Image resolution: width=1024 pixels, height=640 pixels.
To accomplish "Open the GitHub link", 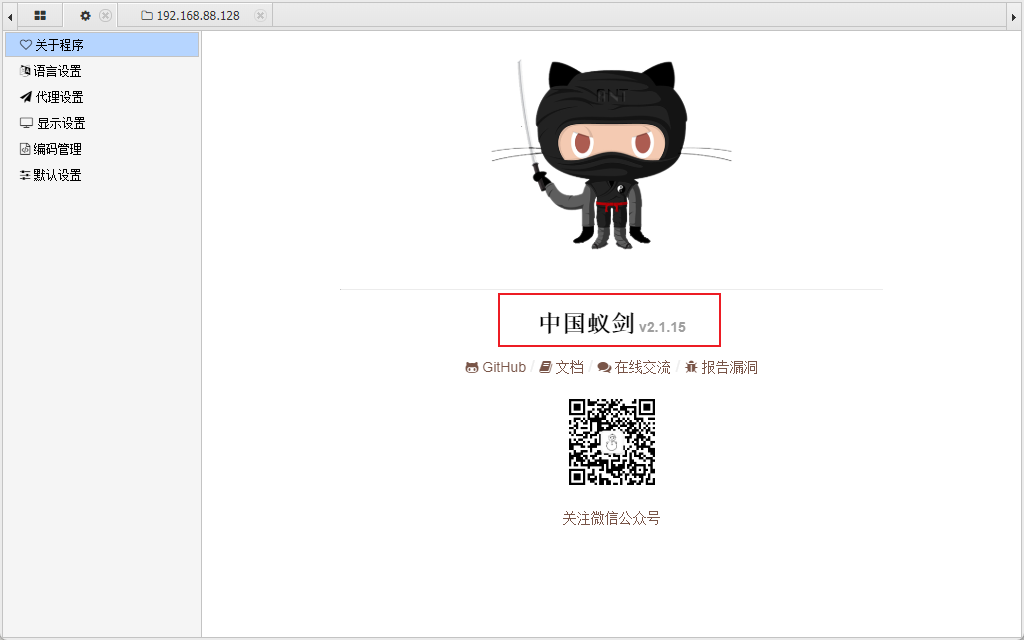I will [x=496, y=368].
